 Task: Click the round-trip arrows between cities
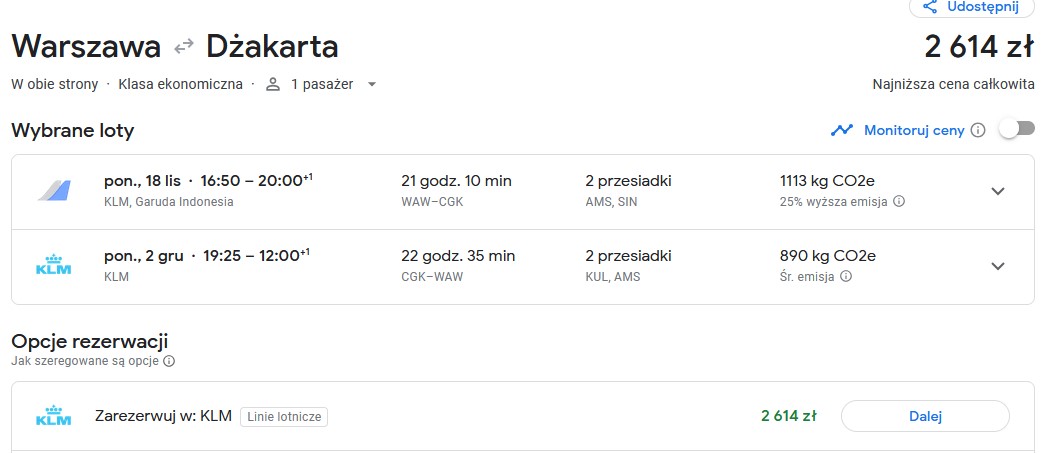tap(184, 47)
